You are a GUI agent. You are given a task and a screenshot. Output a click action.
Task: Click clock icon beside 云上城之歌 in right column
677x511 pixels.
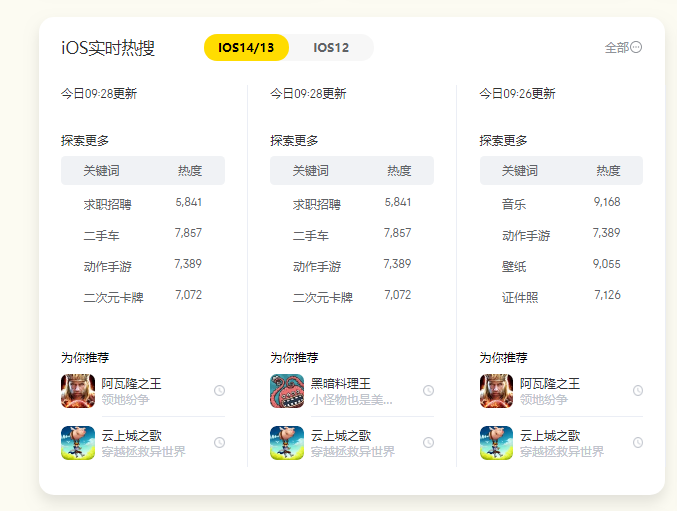click(x=638, y=442)
